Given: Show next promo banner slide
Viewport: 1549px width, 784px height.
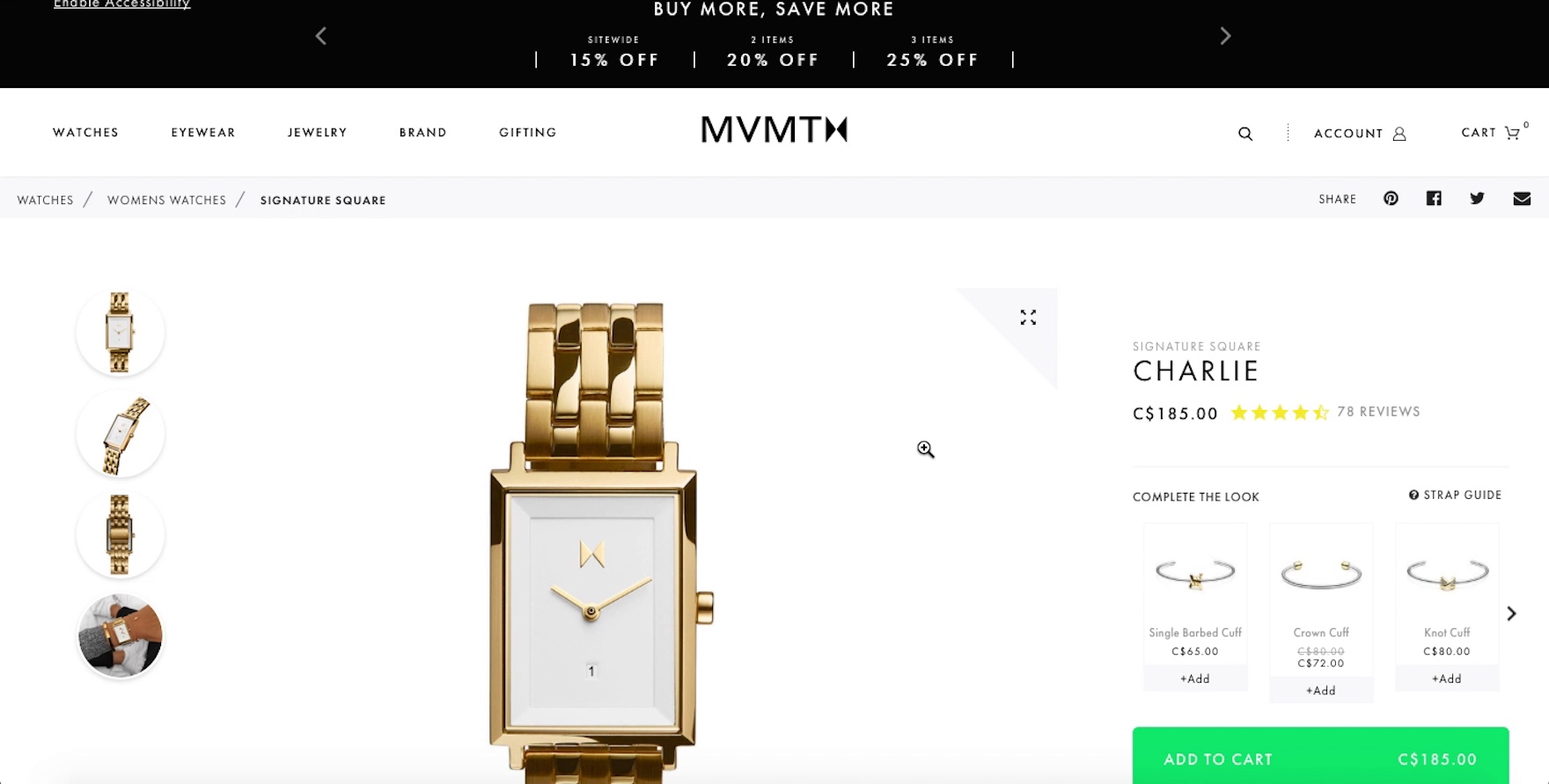Looking at the screenshot, I should (x=1225, y=36).
